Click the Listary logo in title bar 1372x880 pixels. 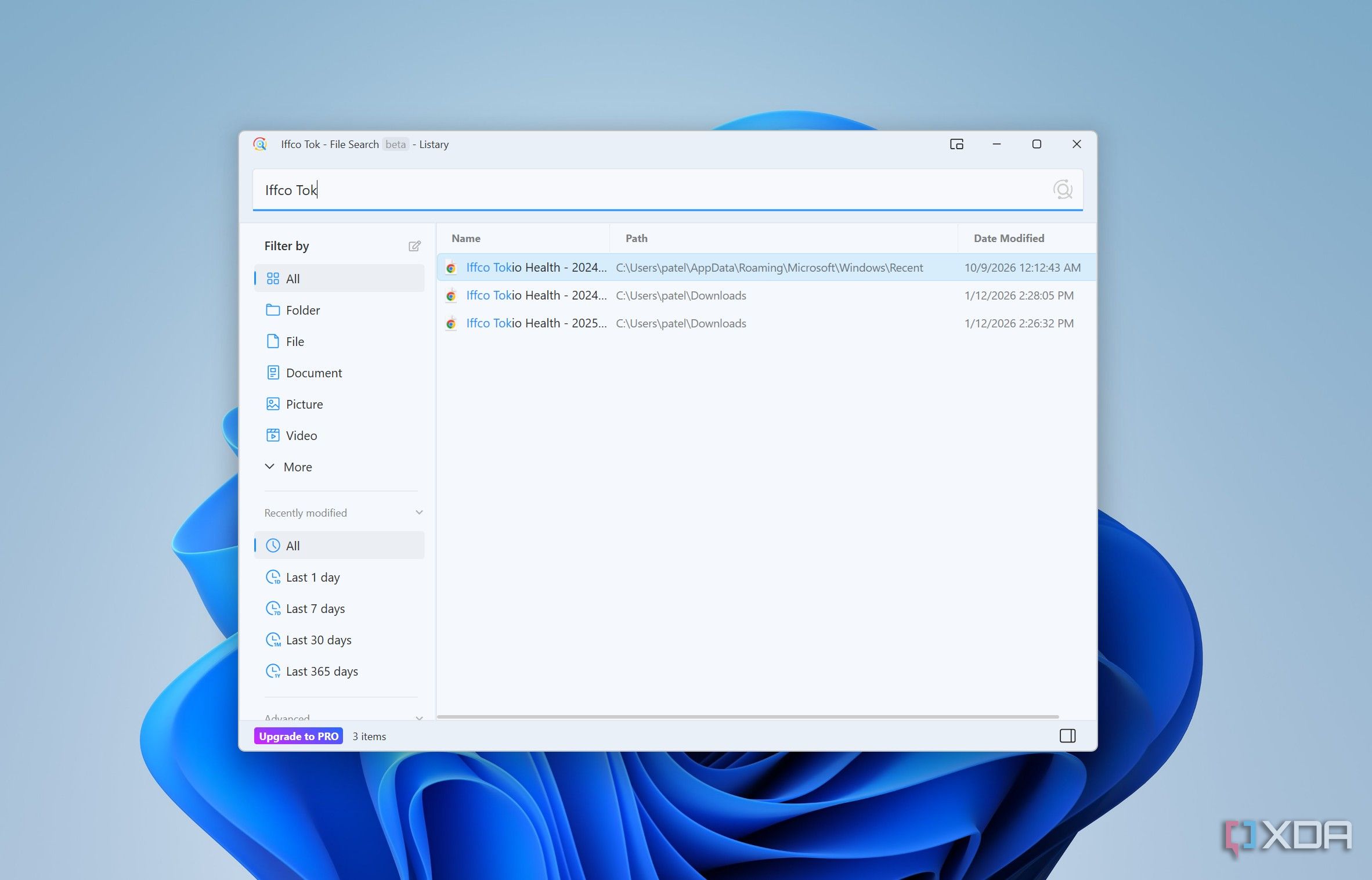point(260,144)
